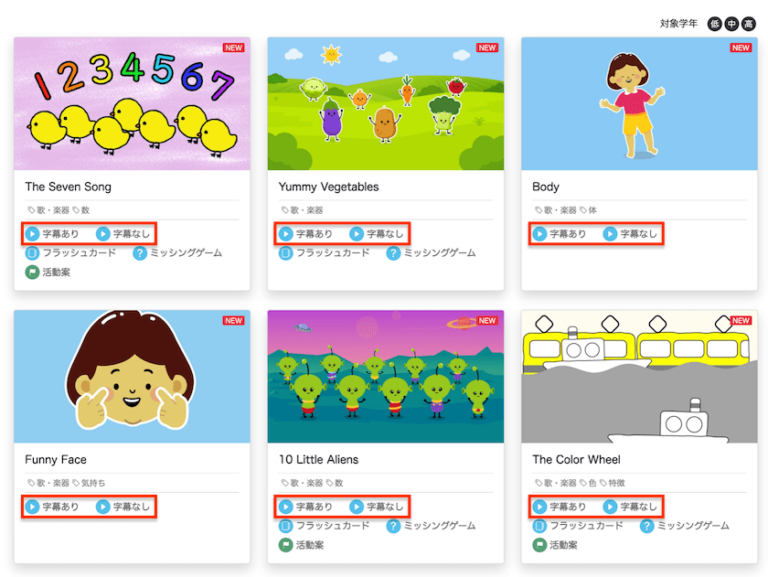Play Body video with 字幕なし
The height and width of the screenshot is (577, 768).
coord(630,234)
